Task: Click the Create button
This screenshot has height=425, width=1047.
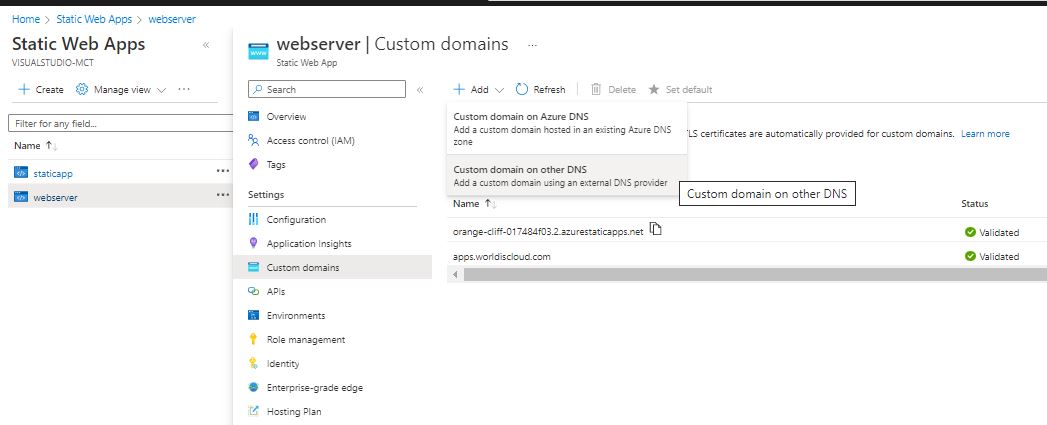Action: [41, 89]
